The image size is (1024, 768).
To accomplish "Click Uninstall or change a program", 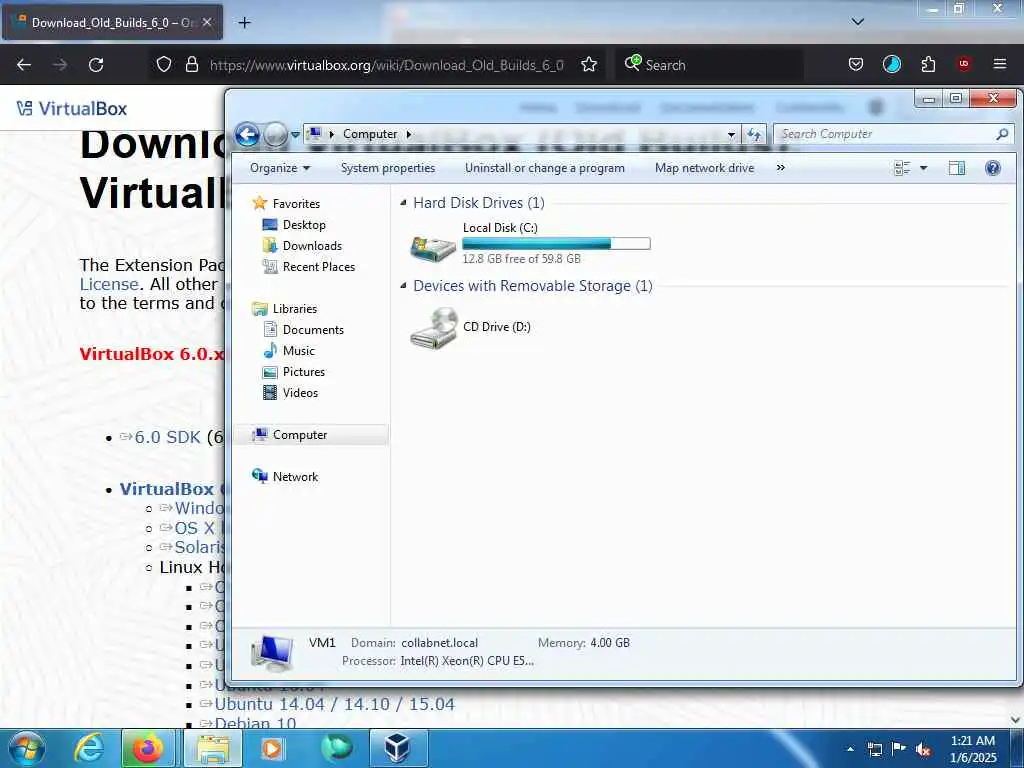I will (545, 168).
